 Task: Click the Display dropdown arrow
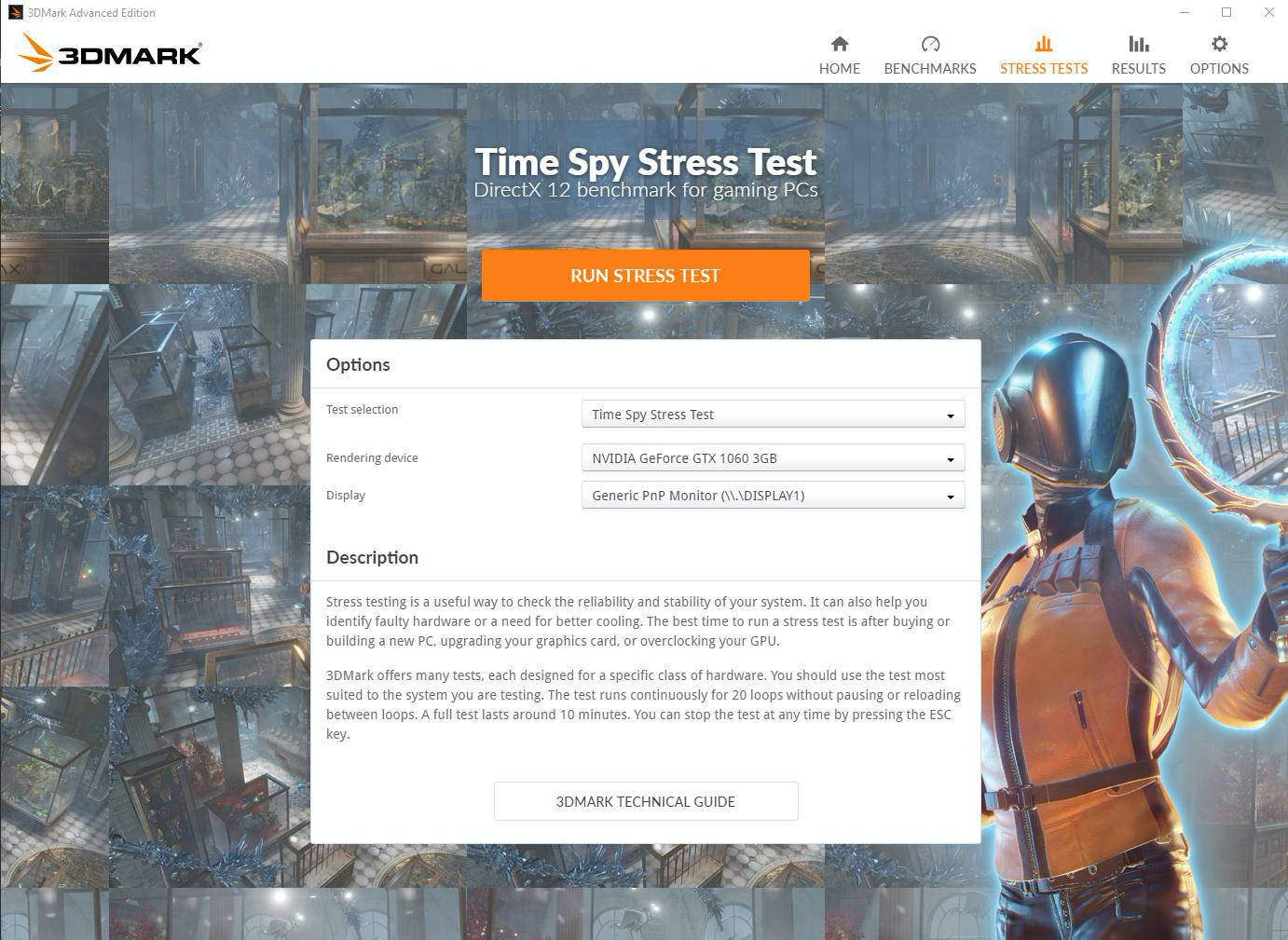point(951,497)
